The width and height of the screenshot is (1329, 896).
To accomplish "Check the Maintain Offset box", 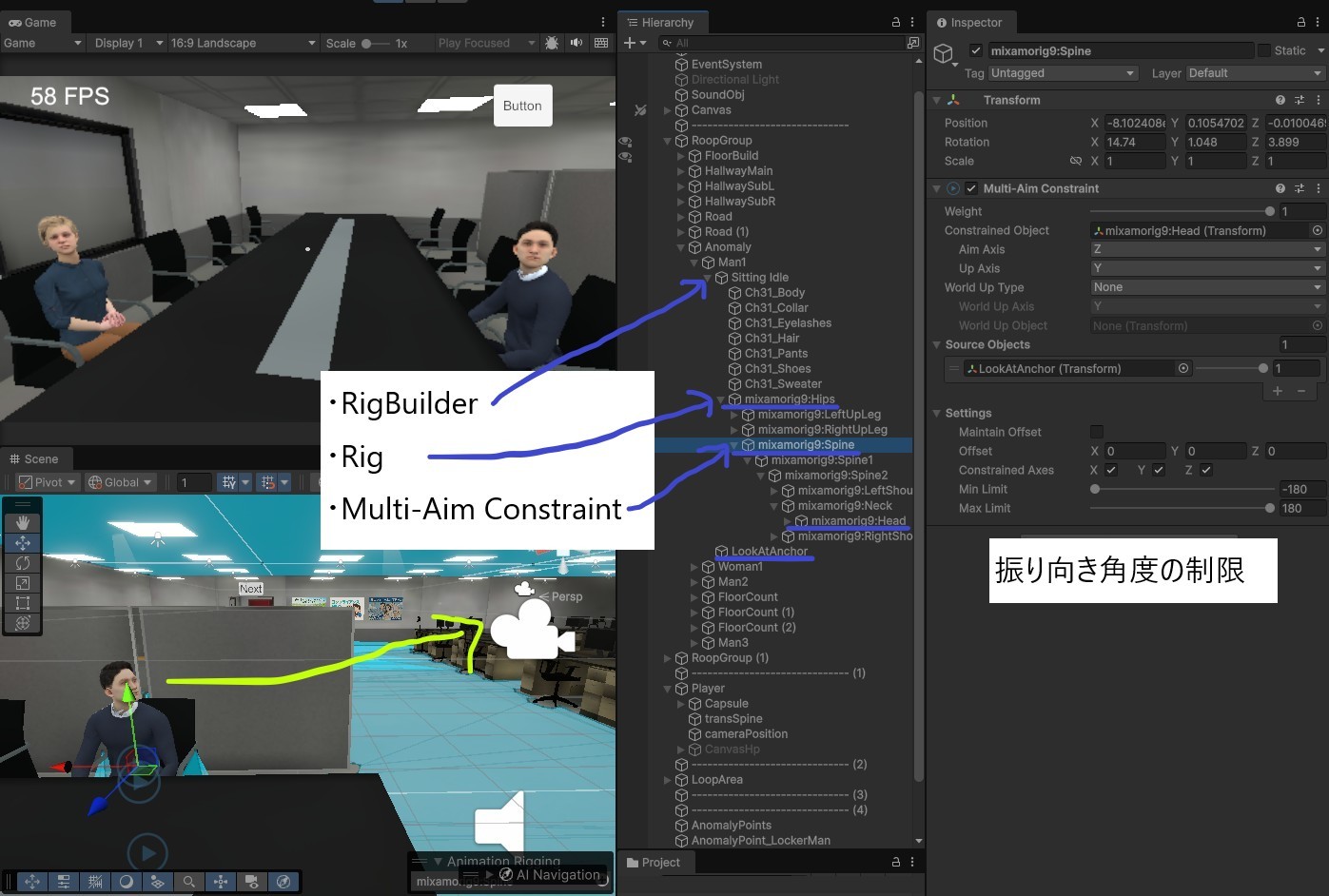I will 1097,432.
